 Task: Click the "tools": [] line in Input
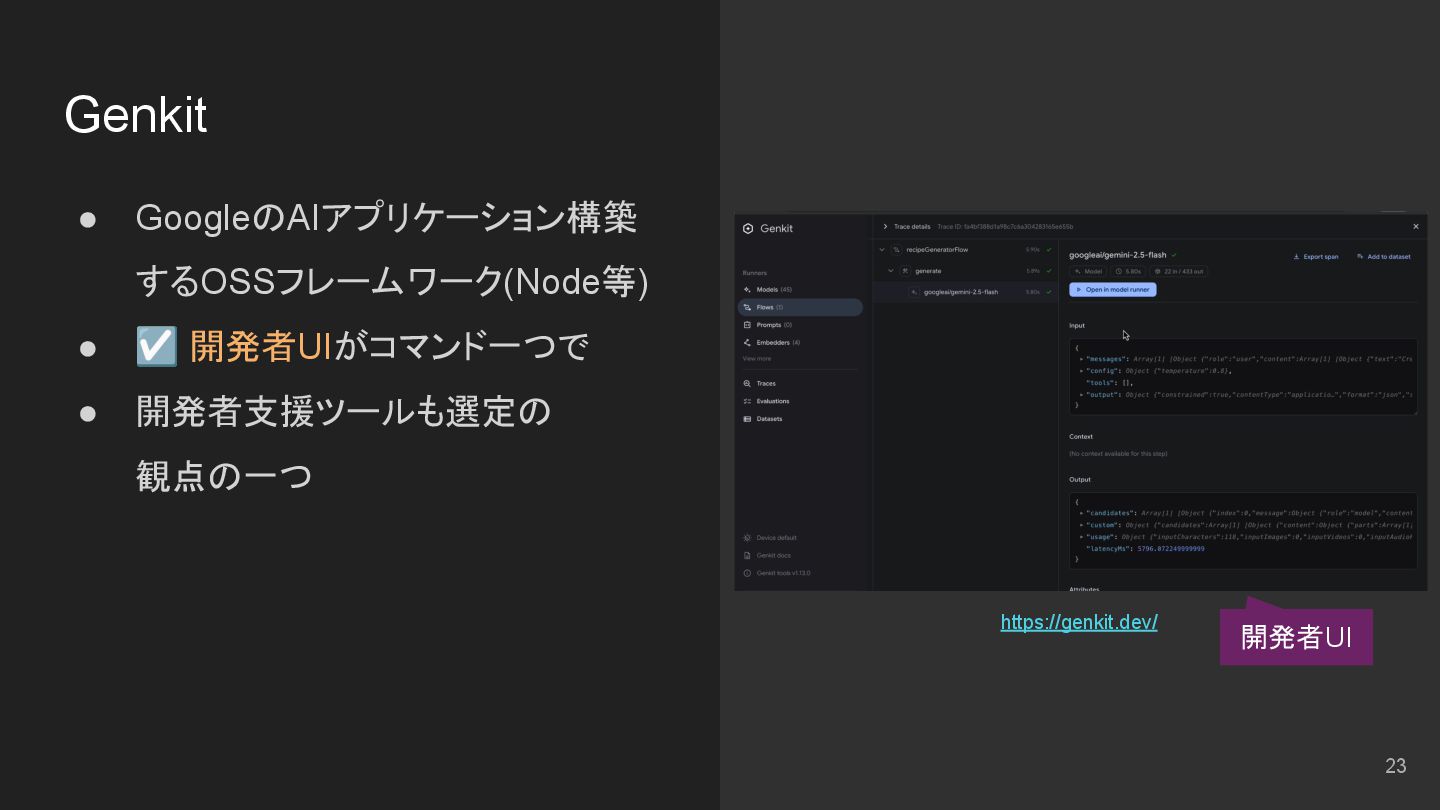click(1109, 383)
